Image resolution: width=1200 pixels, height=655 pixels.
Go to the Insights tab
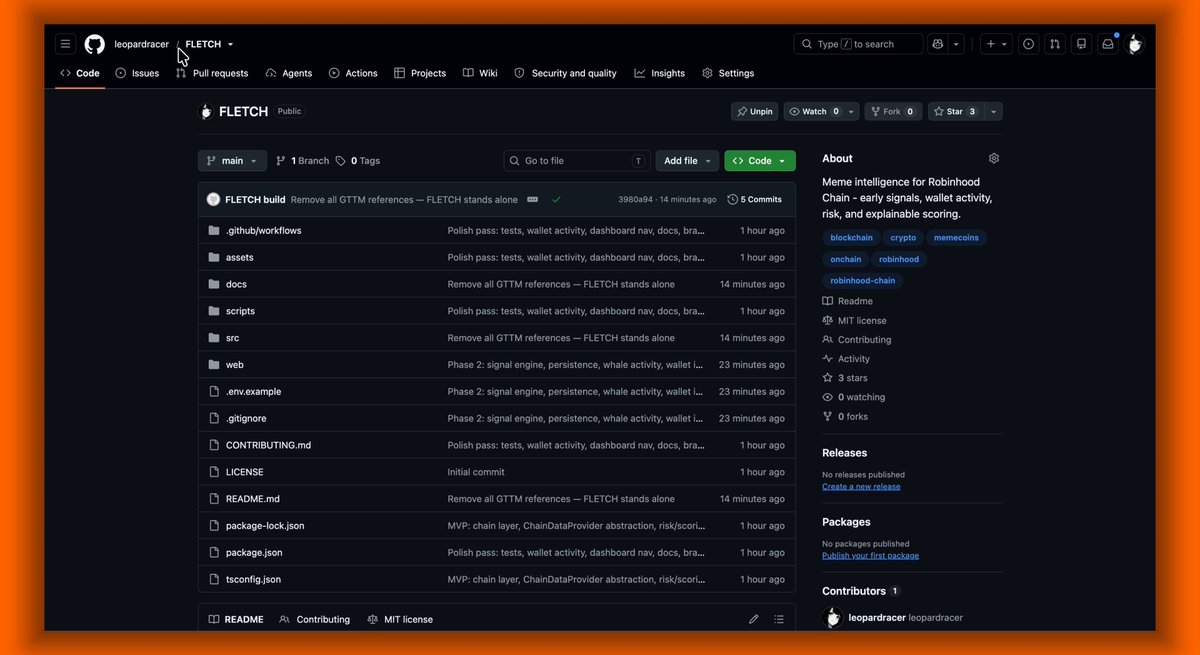[660, 73]
